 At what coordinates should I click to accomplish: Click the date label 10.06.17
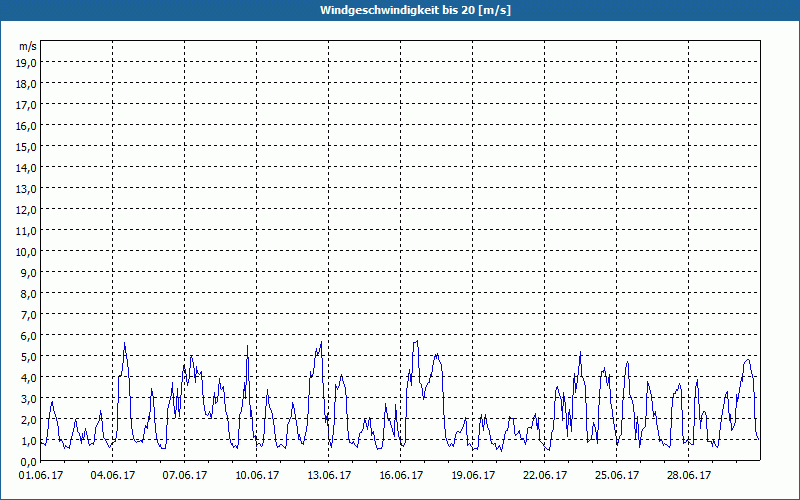click(x=257, y=476)
